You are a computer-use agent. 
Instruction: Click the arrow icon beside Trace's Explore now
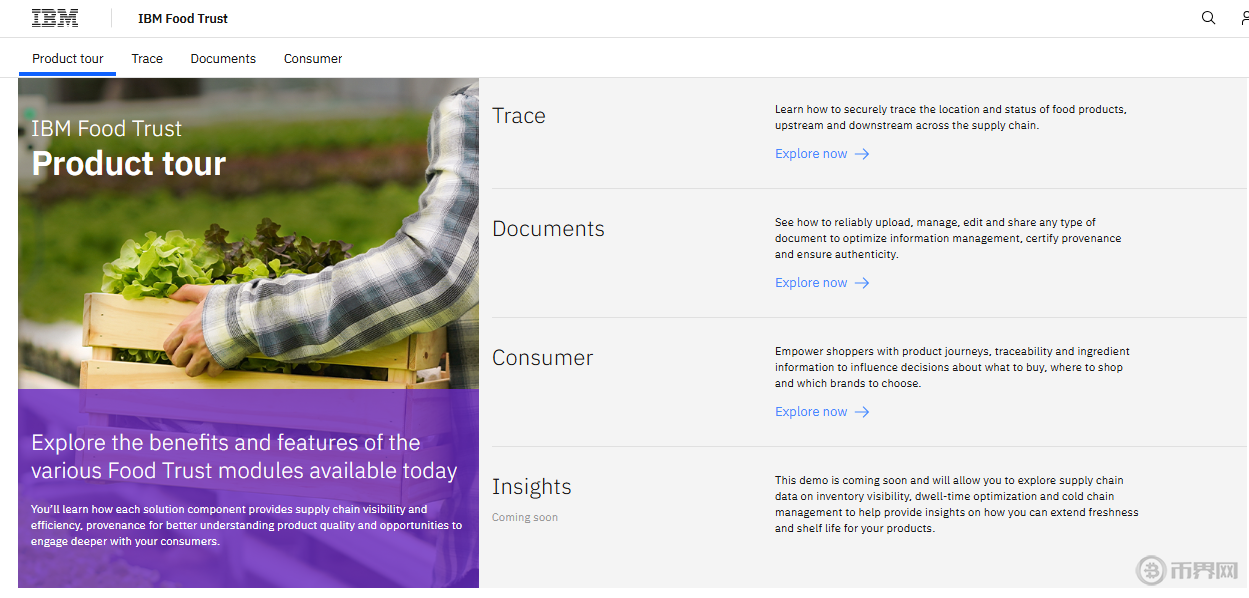point(862,154)
